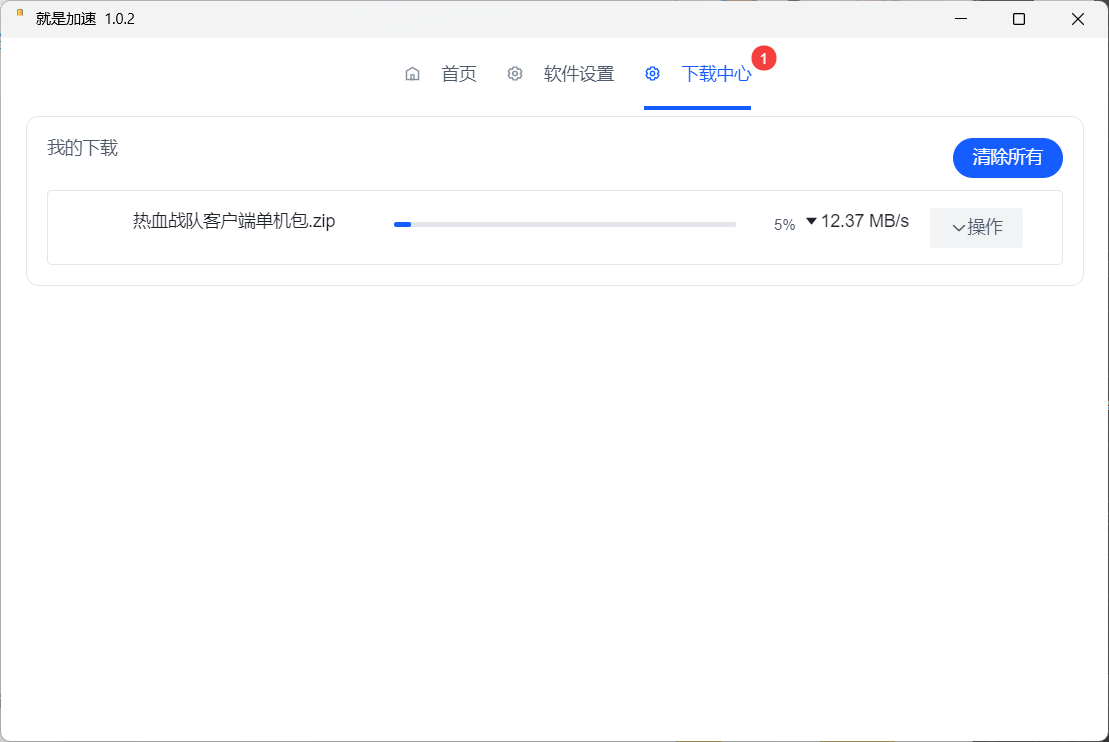1109x742 pixels.
Task: Click the filename 热血战队客户端单机包.zip
Action: pyautogui.click(x=232, y=221)
